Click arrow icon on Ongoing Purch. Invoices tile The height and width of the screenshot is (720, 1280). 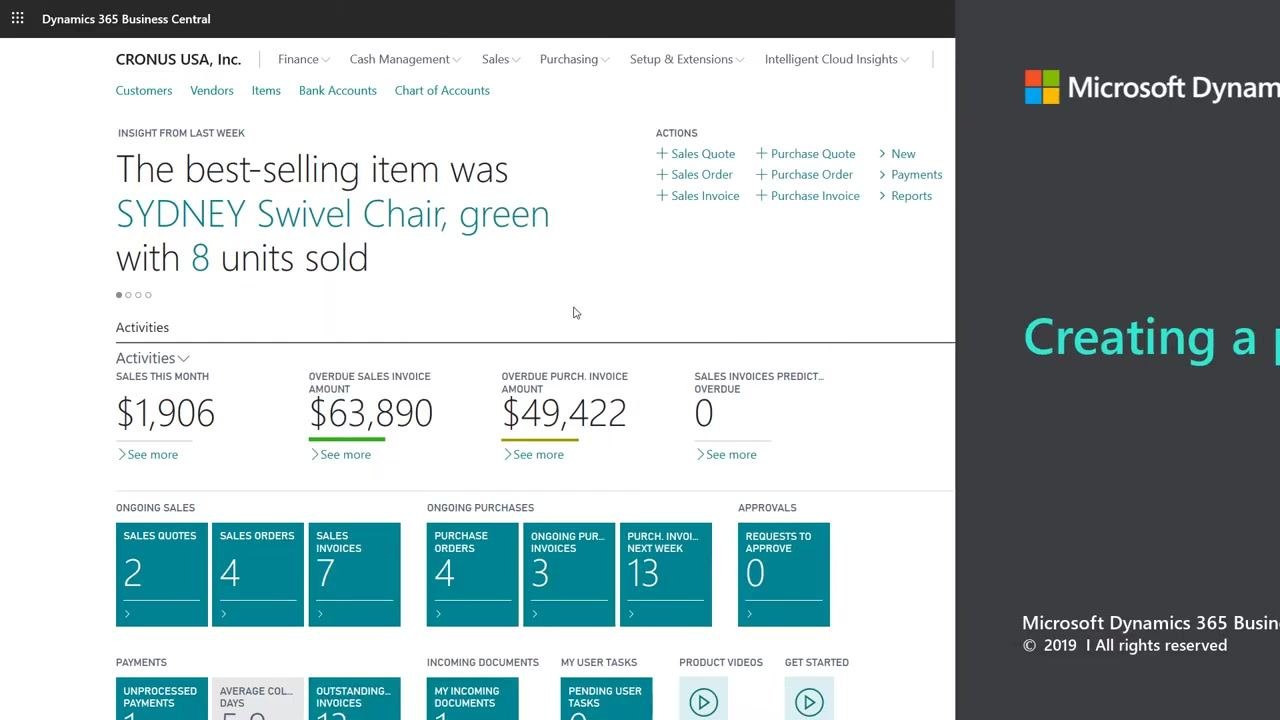point(534,614)
